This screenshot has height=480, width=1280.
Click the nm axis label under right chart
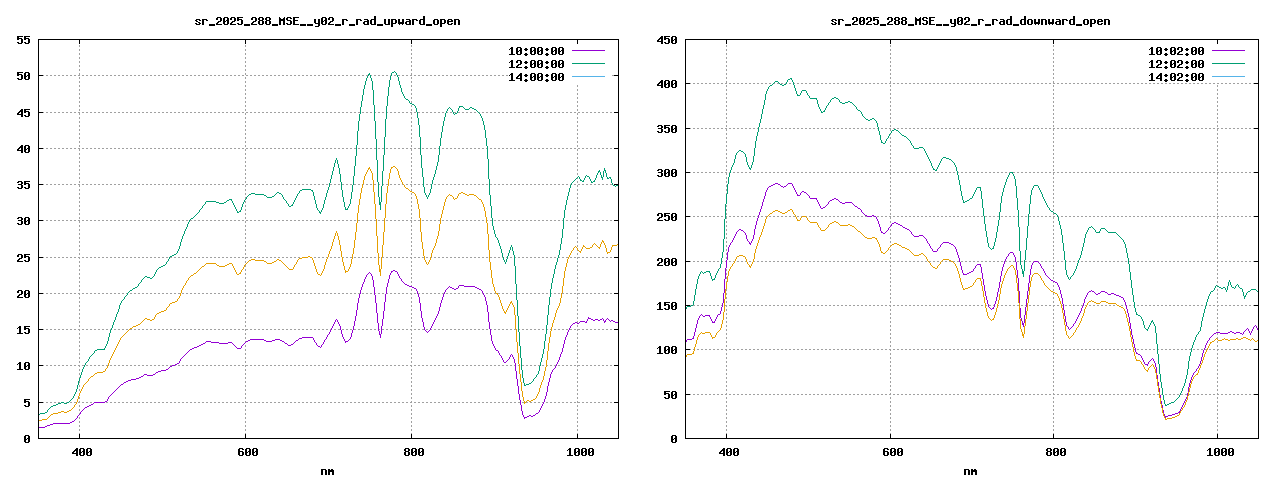970,470
